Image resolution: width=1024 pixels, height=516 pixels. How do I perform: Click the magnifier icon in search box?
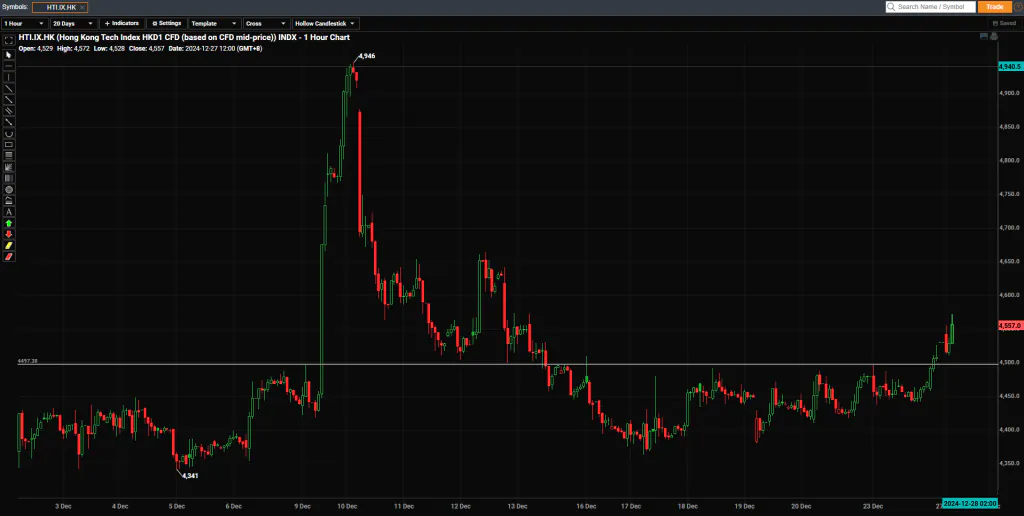point(891,7)
